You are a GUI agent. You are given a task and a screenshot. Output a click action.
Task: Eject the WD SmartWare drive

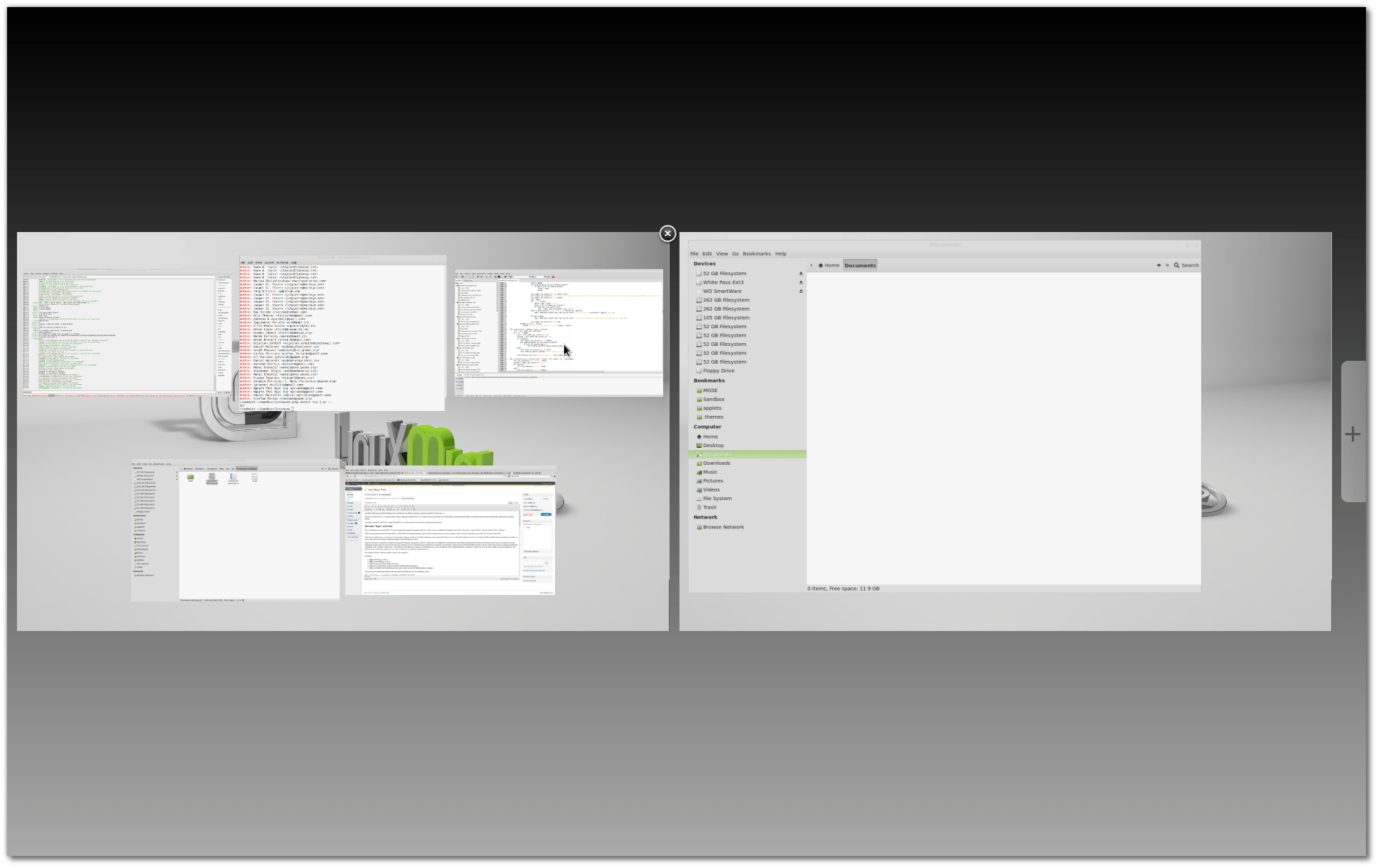point(801,291)
